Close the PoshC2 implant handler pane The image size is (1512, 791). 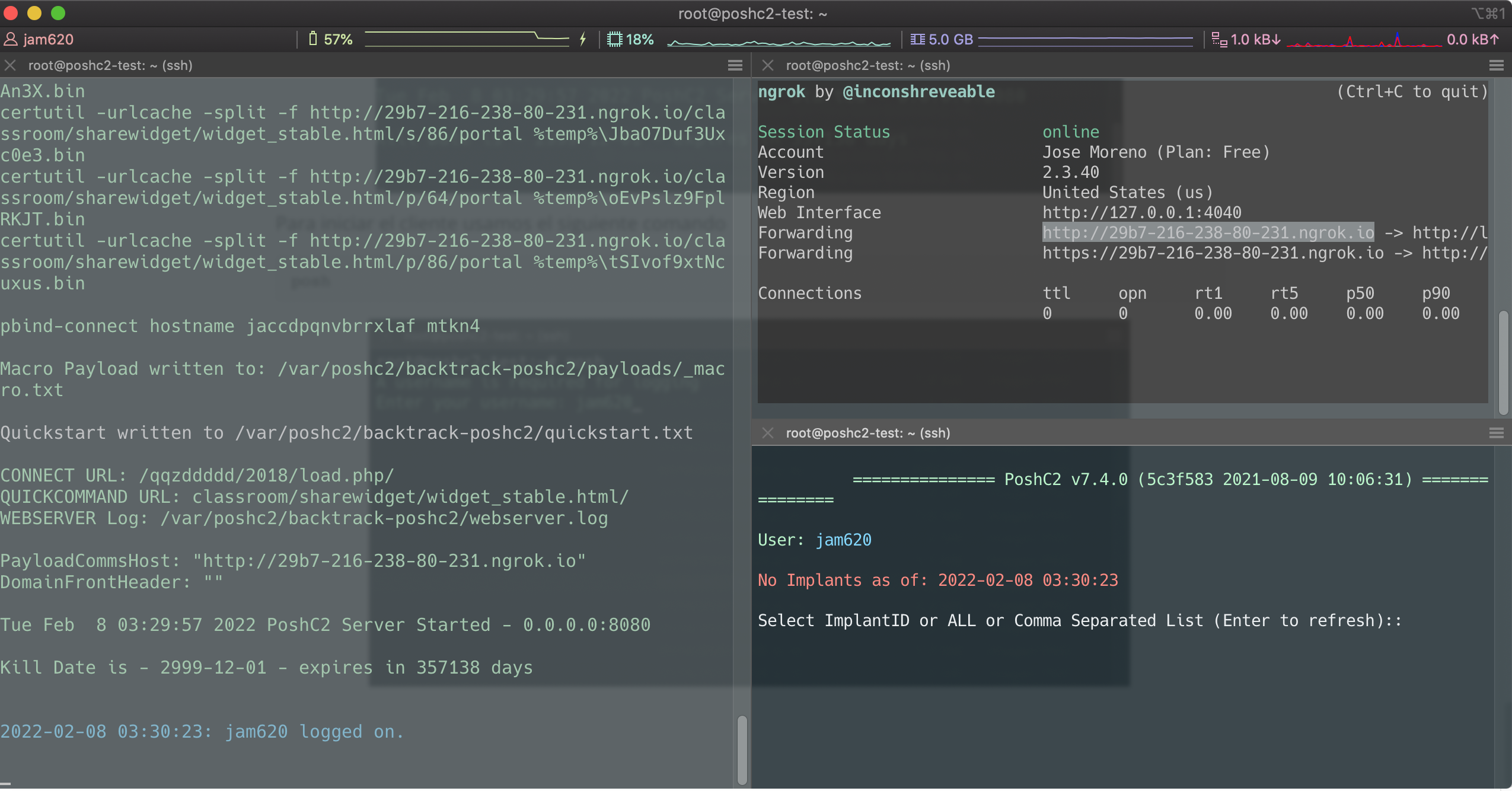768,433
